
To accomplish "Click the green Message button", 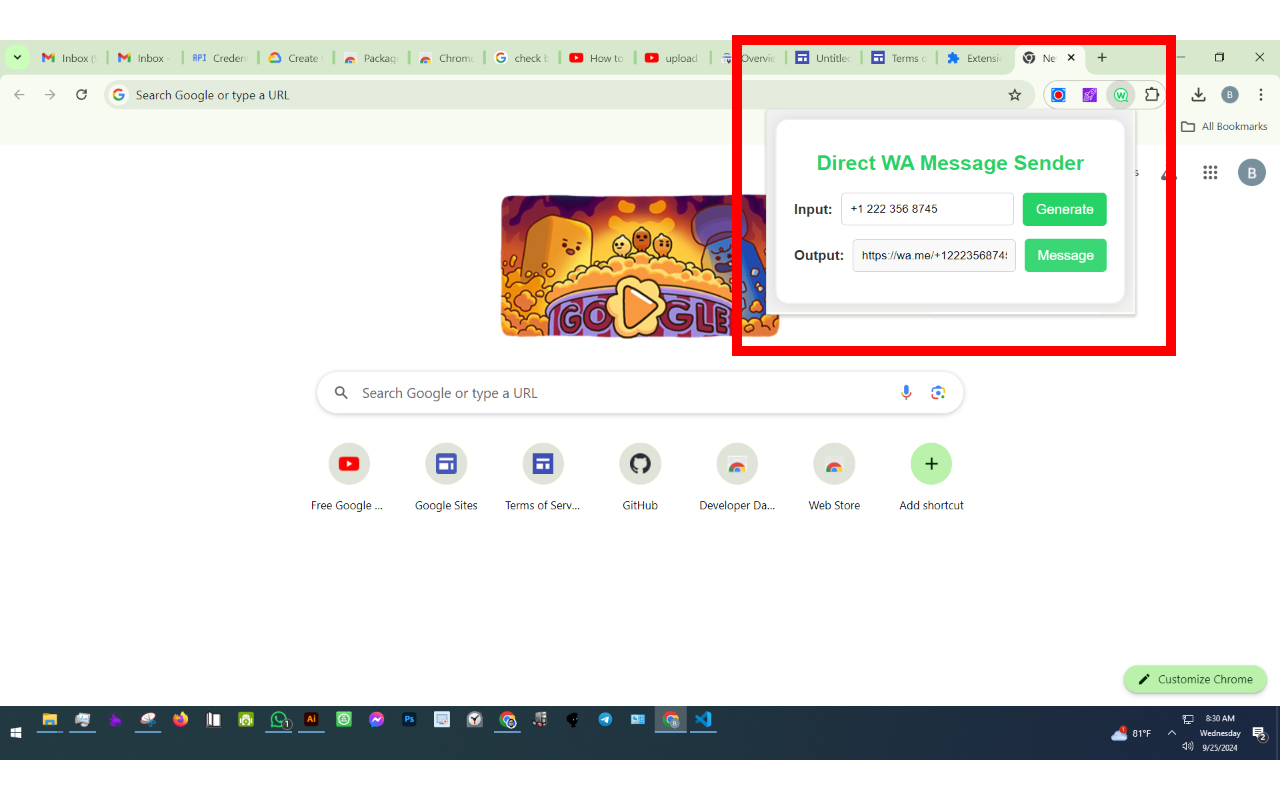I will [x=1065, y=255].
